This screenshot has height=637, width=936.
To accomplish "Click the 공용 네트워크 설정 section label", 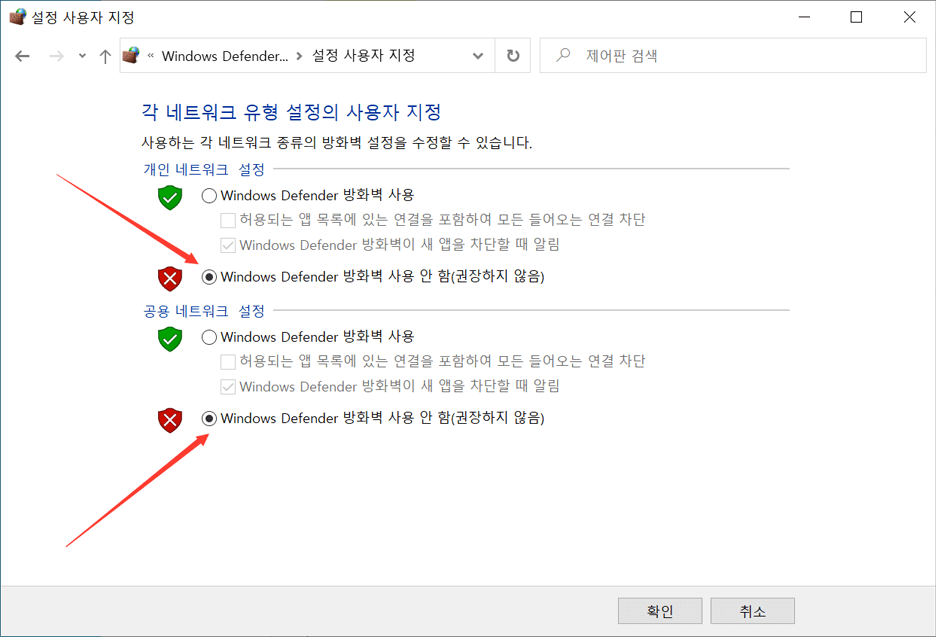I will (204, 311).
